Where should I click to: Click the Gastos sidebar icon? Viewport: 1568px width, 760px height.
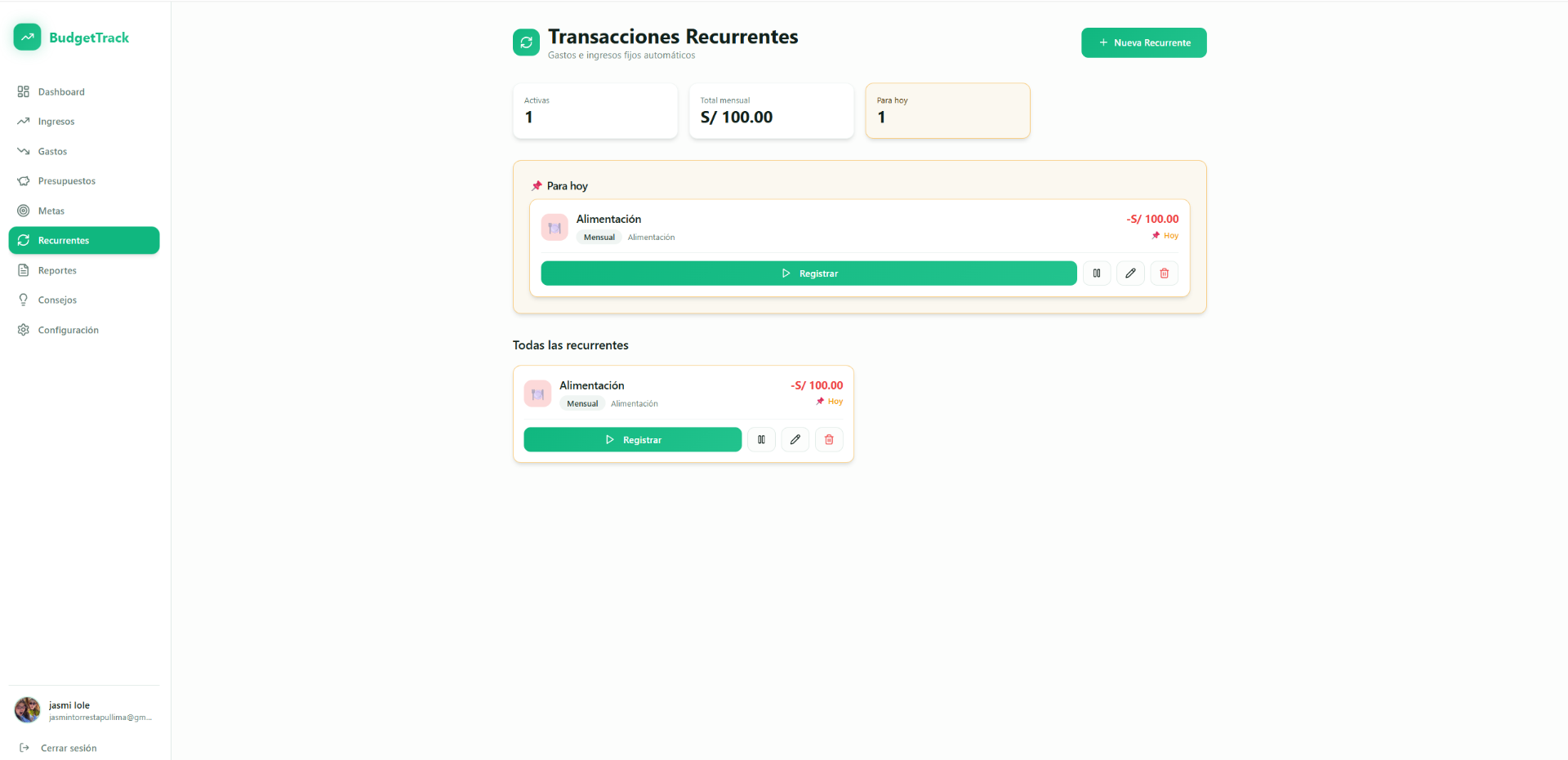(x=24, y=151)
